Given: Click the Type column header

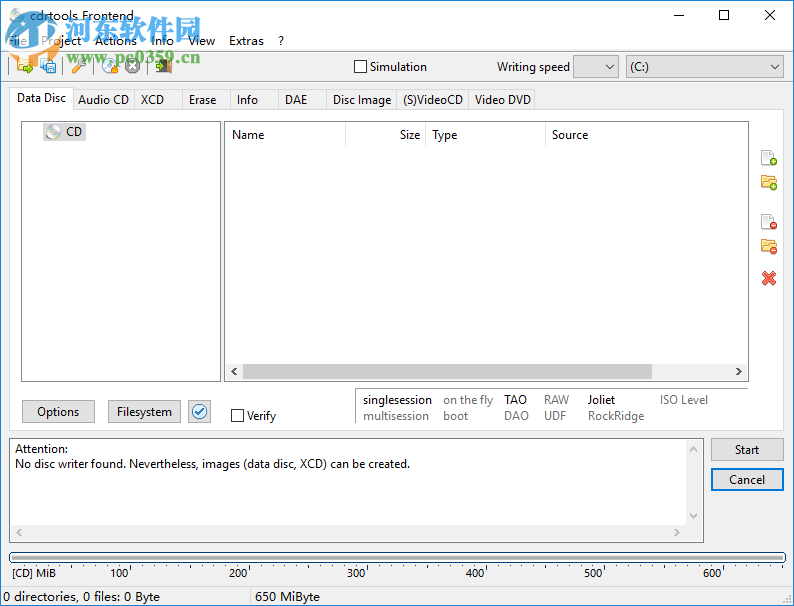Looking at the screenshot, I should pos(486,135).
